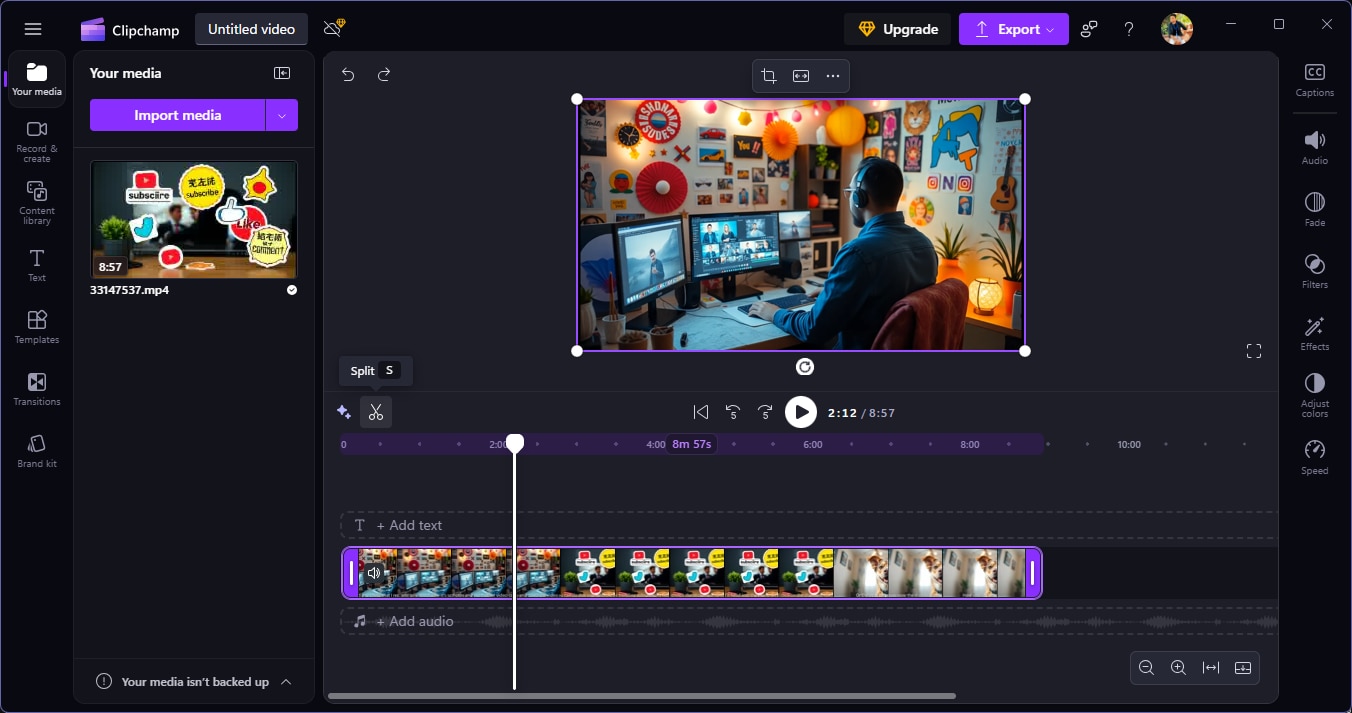Click the timeline playhead marker
Viewport: 1352px width, 713px height.
[515, 443]
